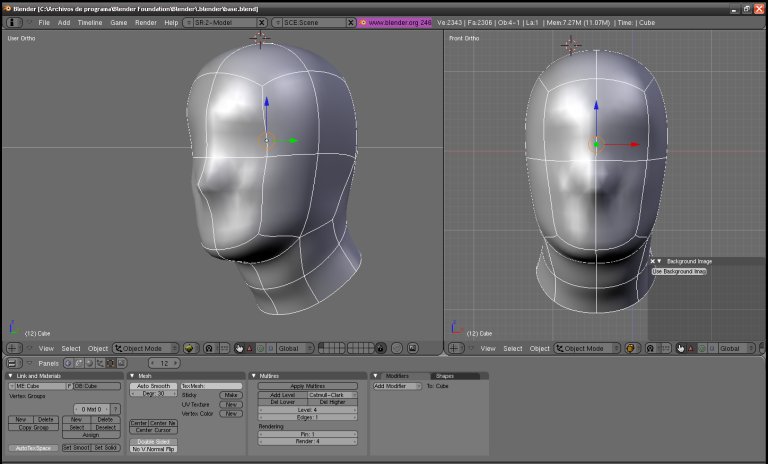
Task: Click the 3D manipulator hand icon
Action: pos(239,348)
